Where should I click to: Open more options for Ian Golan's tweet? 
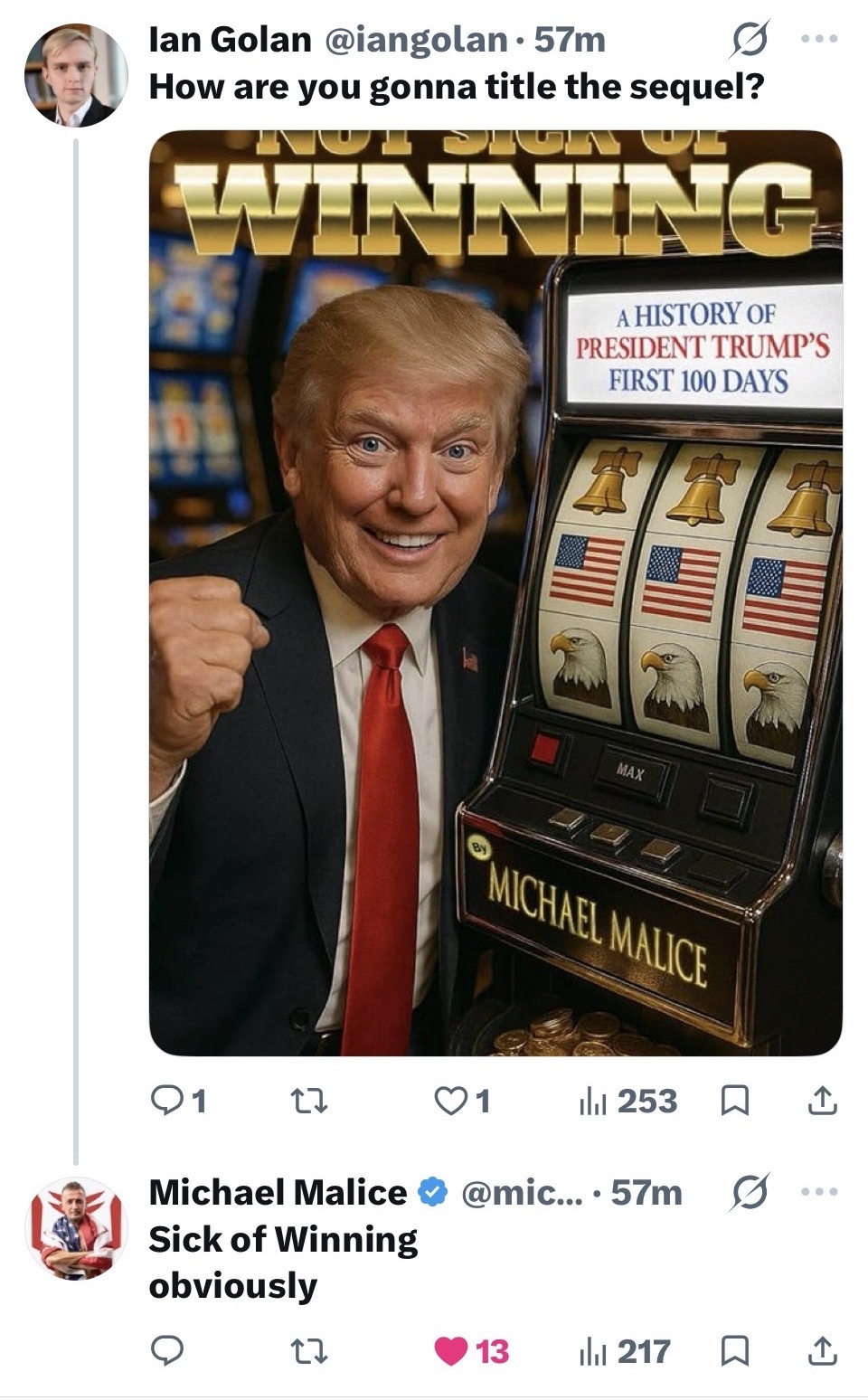(x=820, y=39)
